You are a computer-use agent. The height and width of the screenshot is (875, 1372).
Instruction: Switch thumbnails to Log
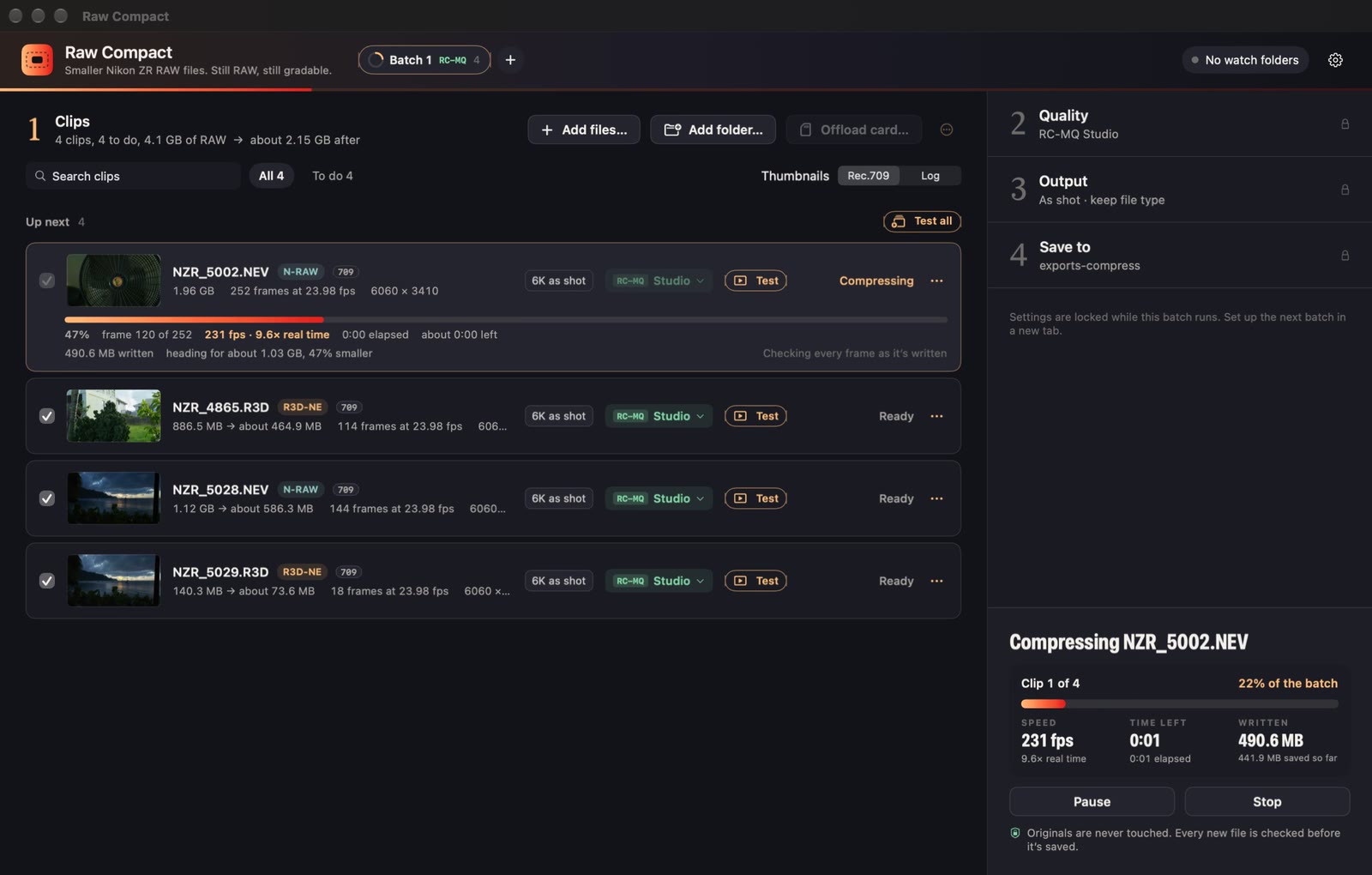pos(930,176)
